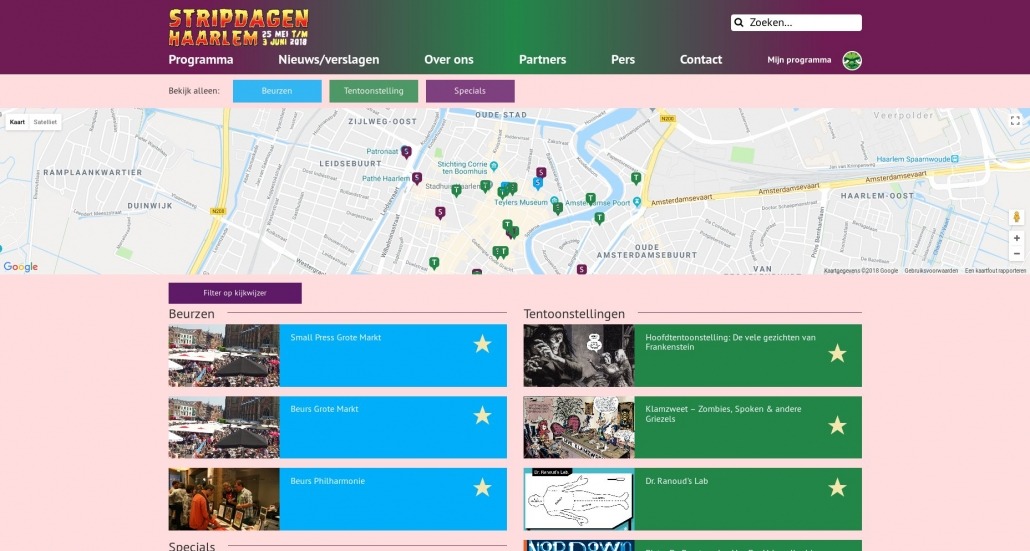Click Filter op kijkwijzer button
Screen dimensions: 1030x551
pyautogui.click(x=235, y=293)
